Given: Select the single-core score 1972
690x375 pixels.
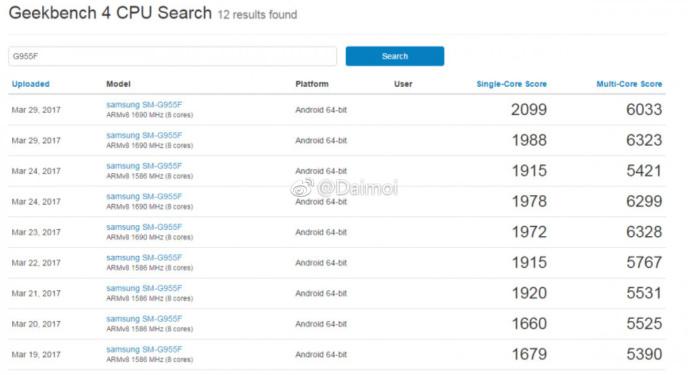Looking at the screenshot, I should [529, 232].
